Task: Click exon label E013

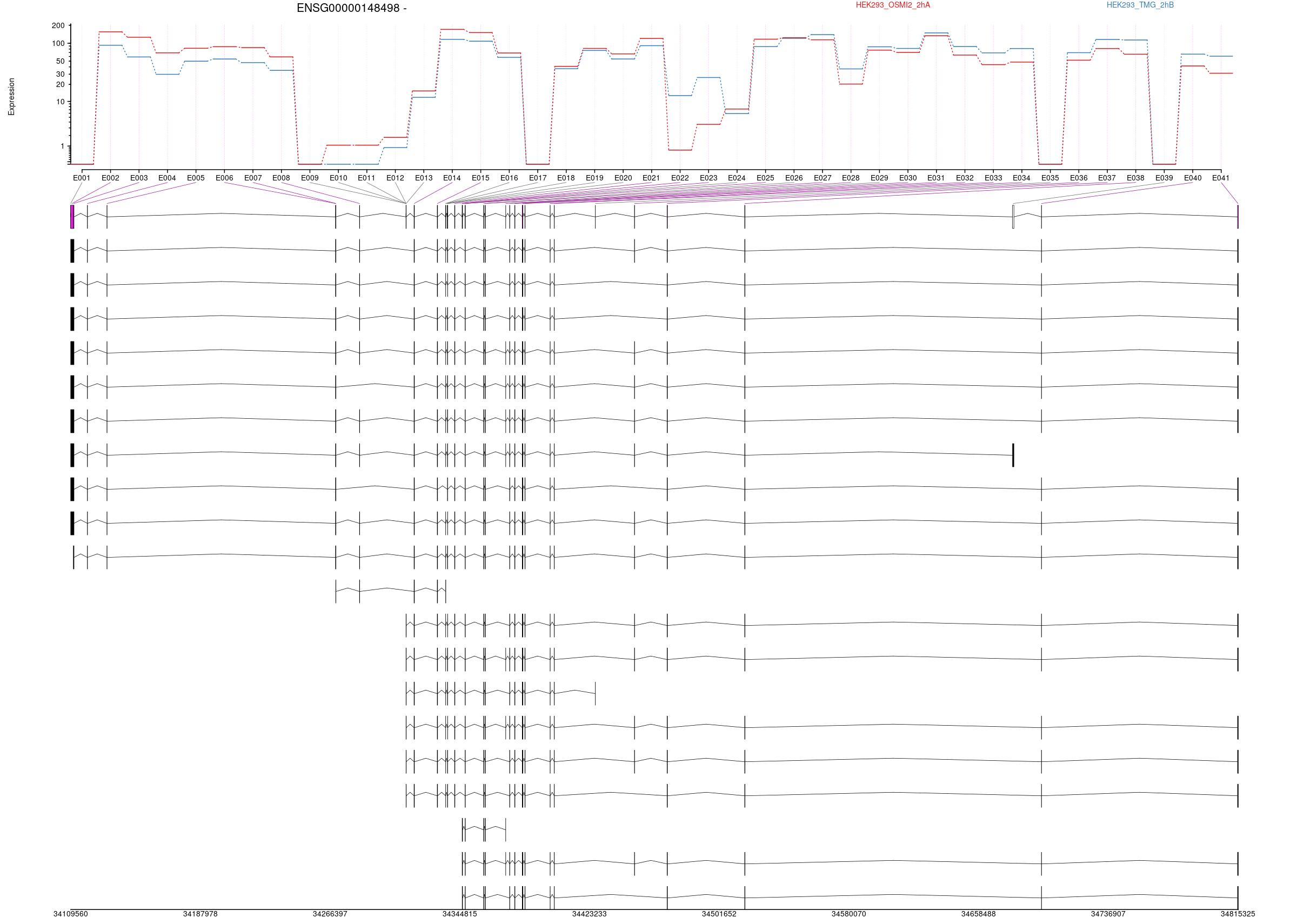Action: click(424, 178)
